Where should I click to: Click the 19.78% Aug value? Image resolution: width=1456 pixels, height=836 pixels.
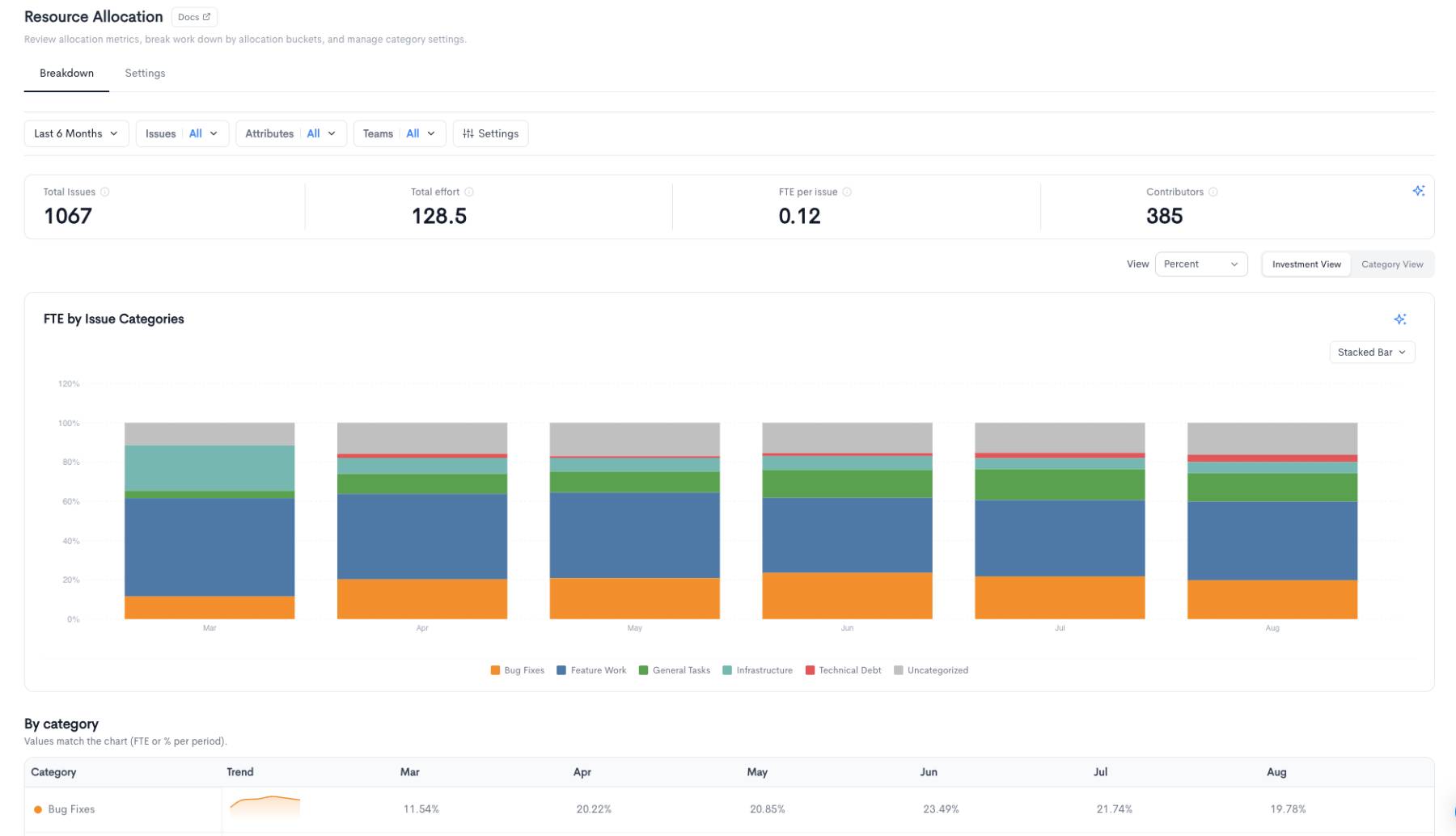tap(1288, 809)
